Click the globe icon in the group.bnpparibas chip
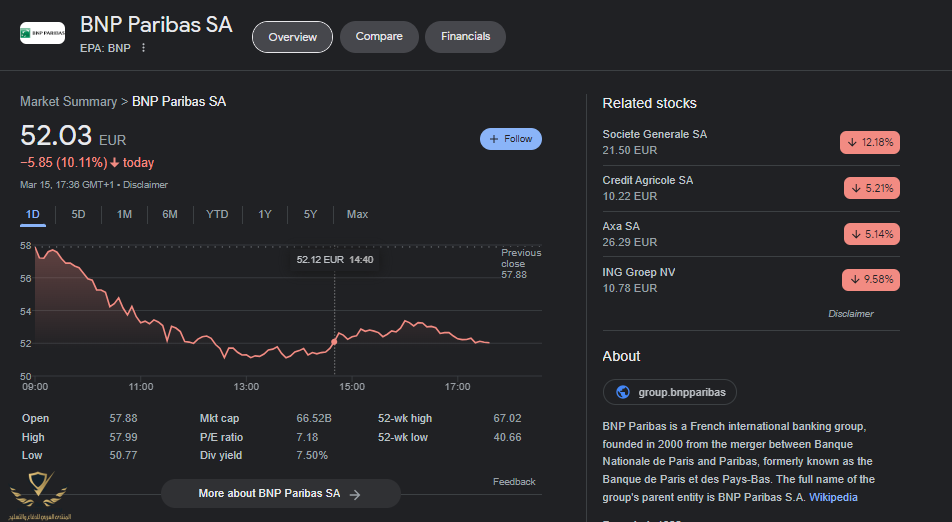This screenshot has height=522, width=952. tap(623, 392)
